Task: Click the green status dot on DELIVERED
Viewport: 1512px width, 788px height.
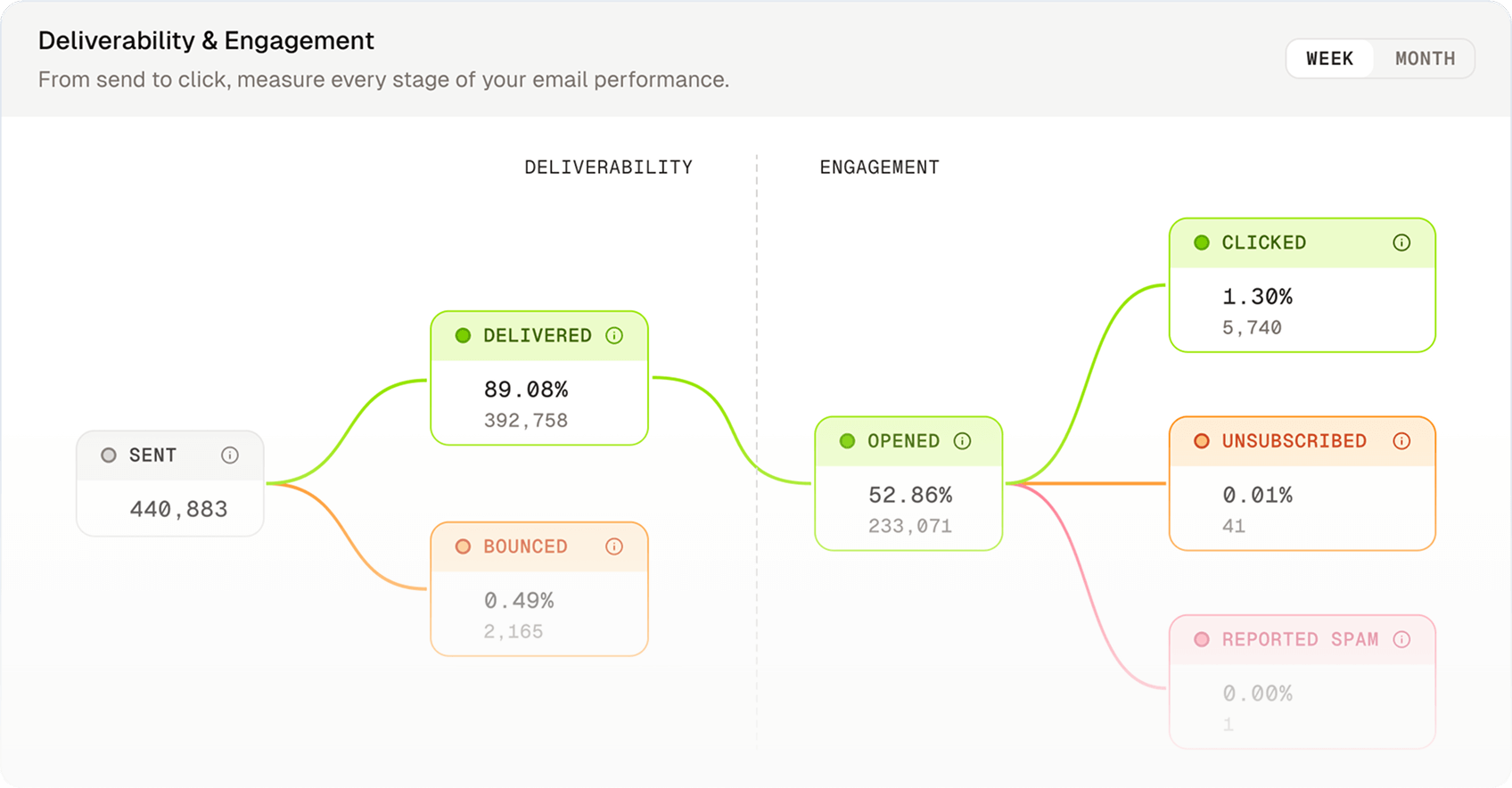Action: click(463, 336)
